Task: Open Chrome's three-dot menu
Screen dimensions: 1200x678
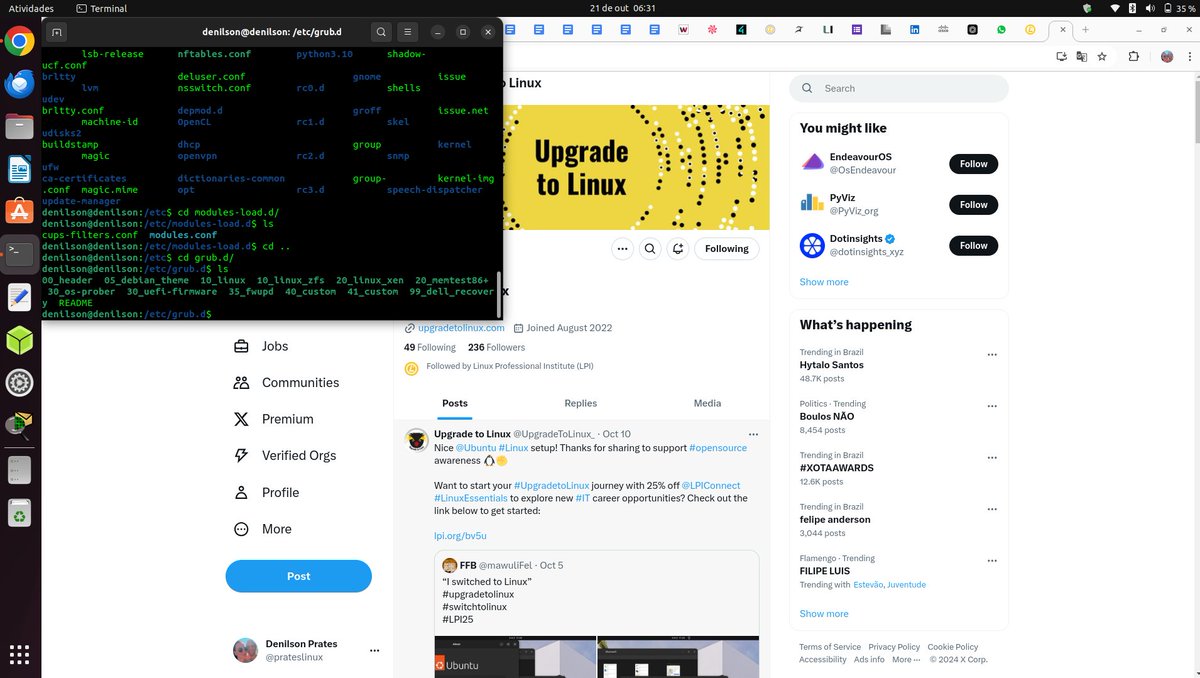Action: tap(1189, 58)
